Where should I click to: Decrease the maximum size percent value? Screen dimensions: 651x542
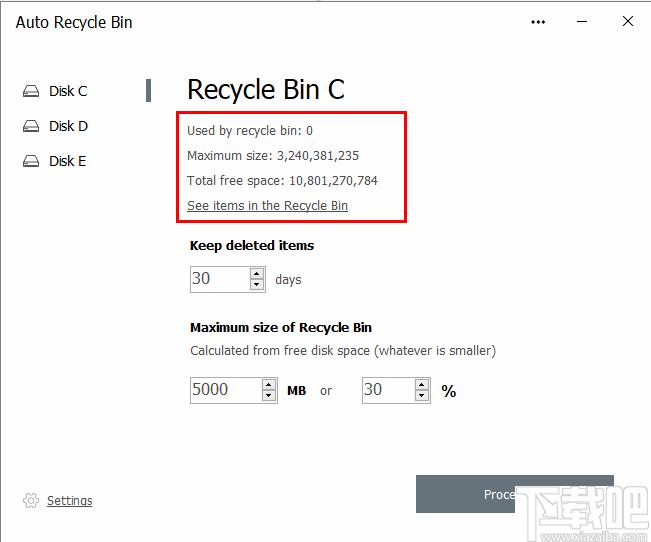422,395
